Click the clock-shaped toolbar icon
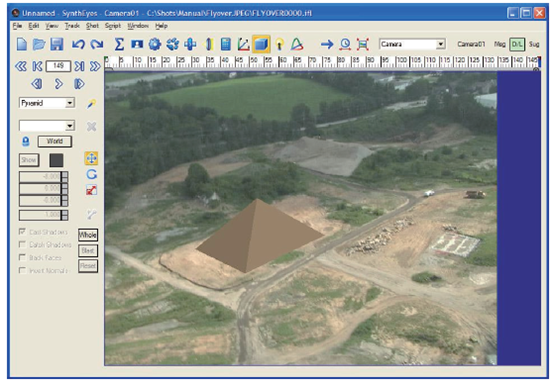 [x=345, y=45]
